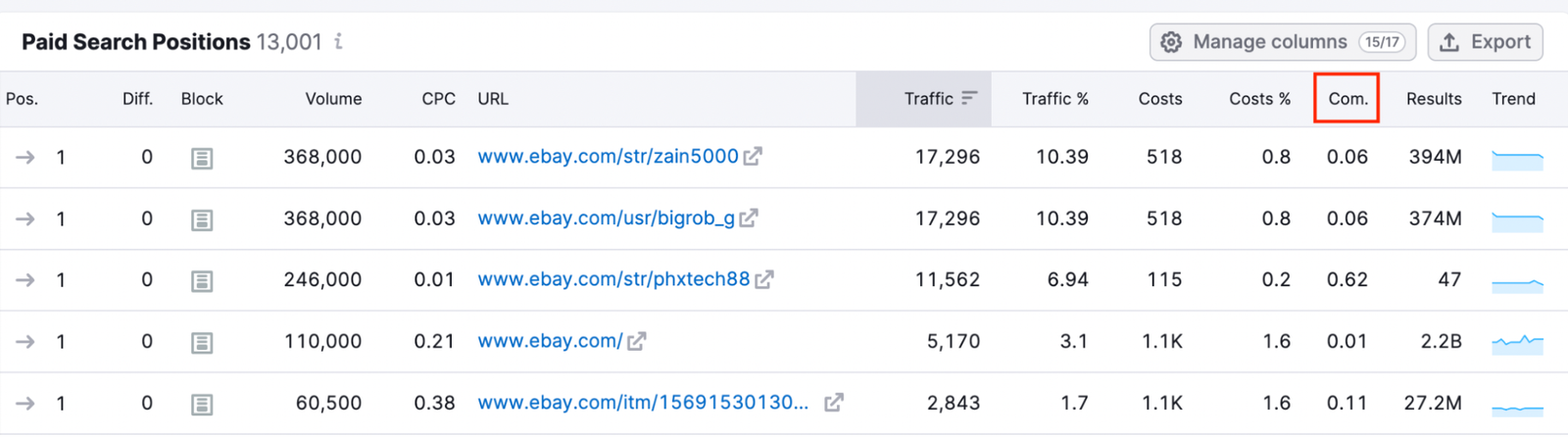The height and width of the screenshot is (437, 1568).
Task: Open external link icon for bigrob_g URL
Action: pos(749,218)
